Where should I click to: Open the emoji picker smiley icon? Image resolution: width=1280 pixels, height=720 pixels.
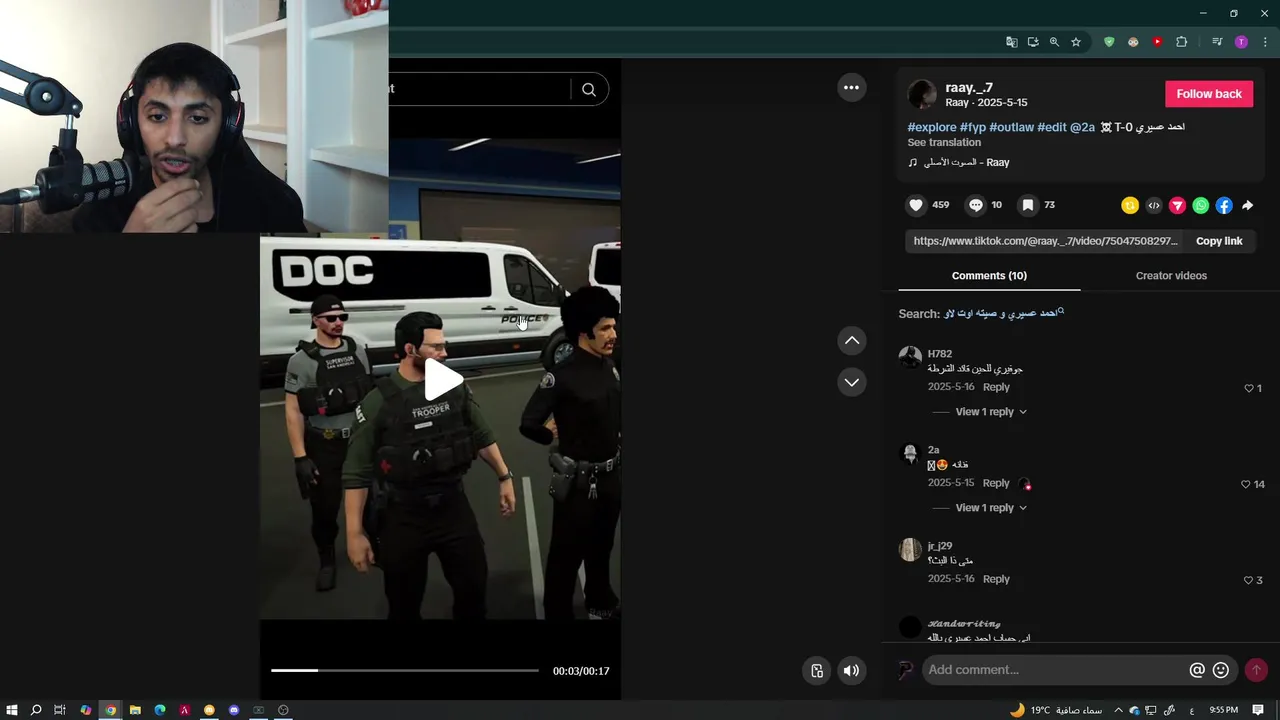tap(1221, 670)
